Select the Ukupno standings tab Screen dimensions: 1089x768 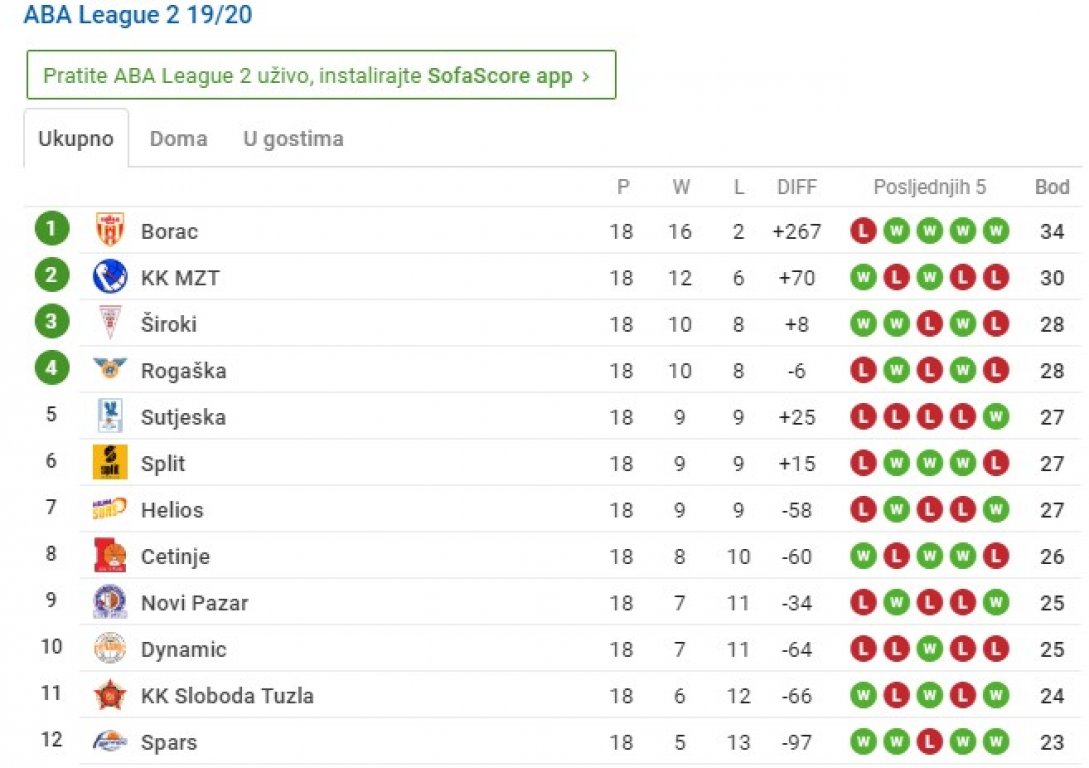point(76,138)
